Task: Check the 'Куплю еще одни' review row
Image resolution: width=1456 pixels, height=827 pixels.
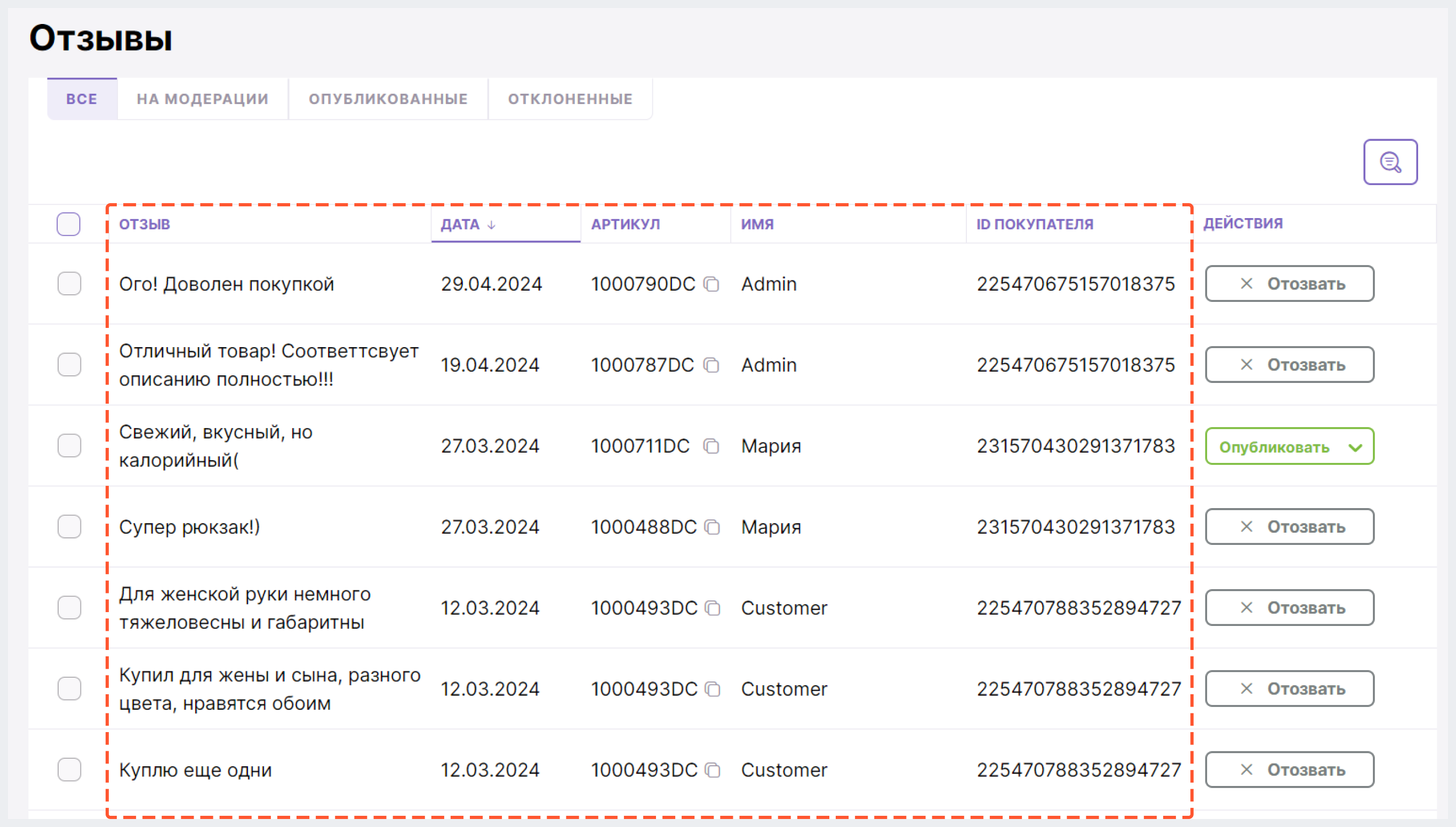Action: pos(69,770)
